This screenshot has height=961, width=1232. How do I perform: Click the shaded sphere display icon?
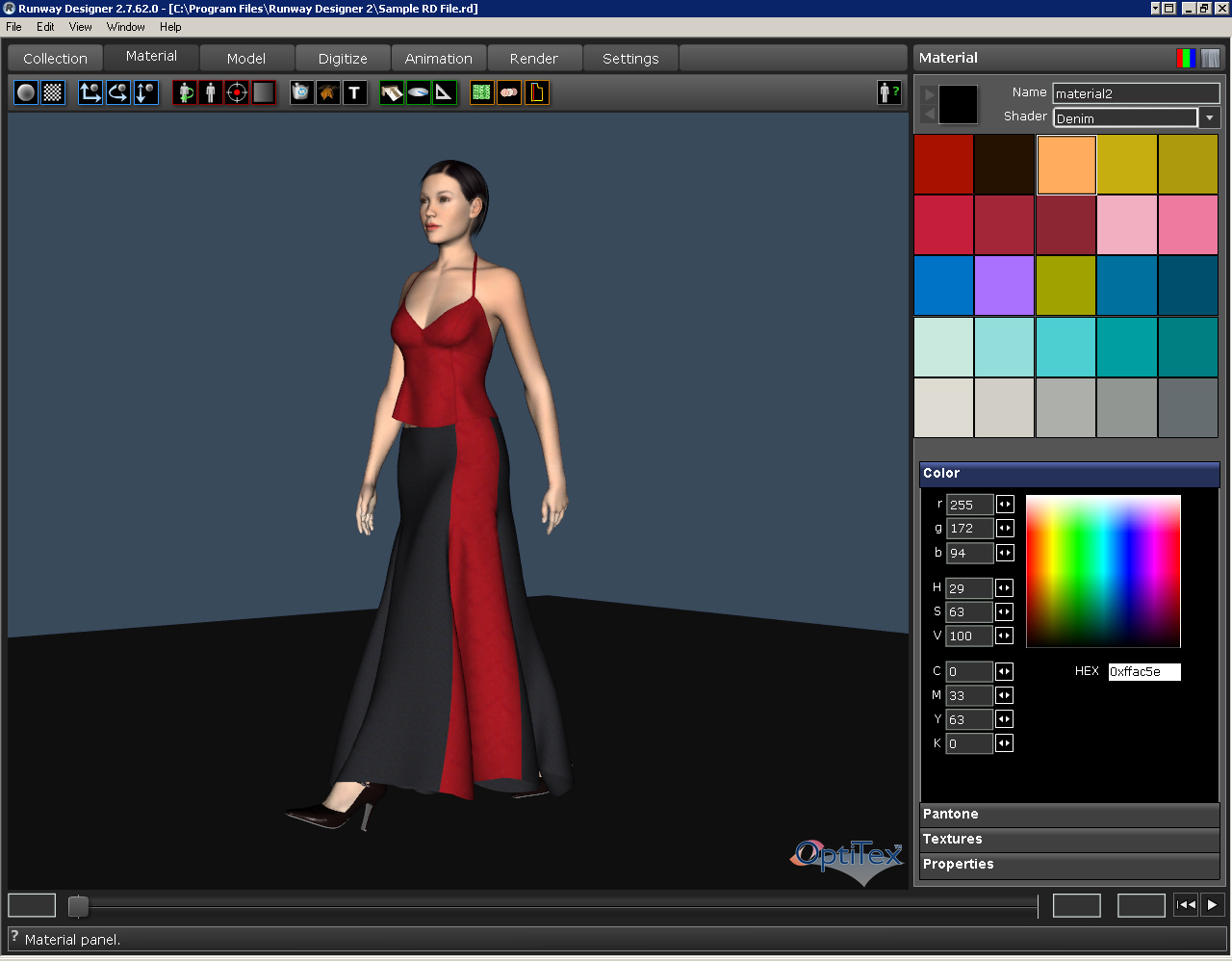26,92
